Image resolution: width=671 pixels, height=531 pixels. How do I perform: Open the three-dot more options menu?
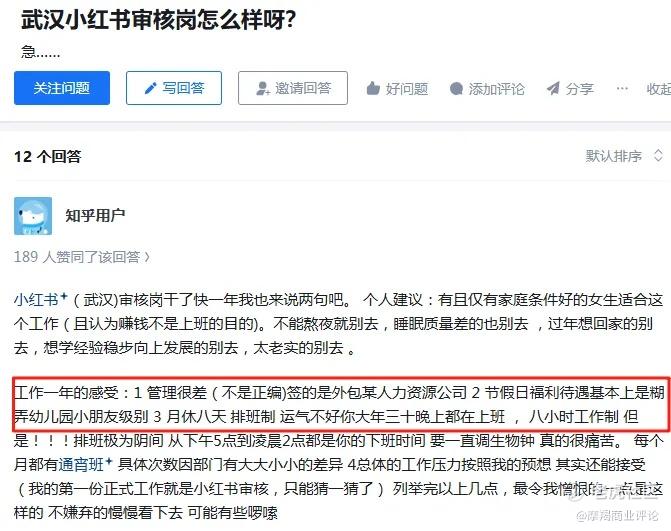622,89
